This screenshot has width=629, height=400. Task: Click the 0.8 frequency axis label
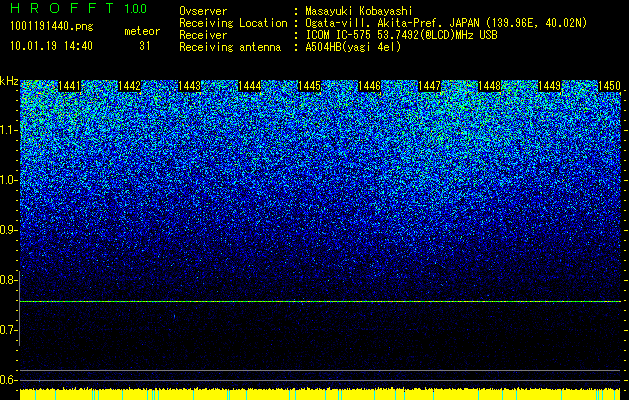[8, 280]
